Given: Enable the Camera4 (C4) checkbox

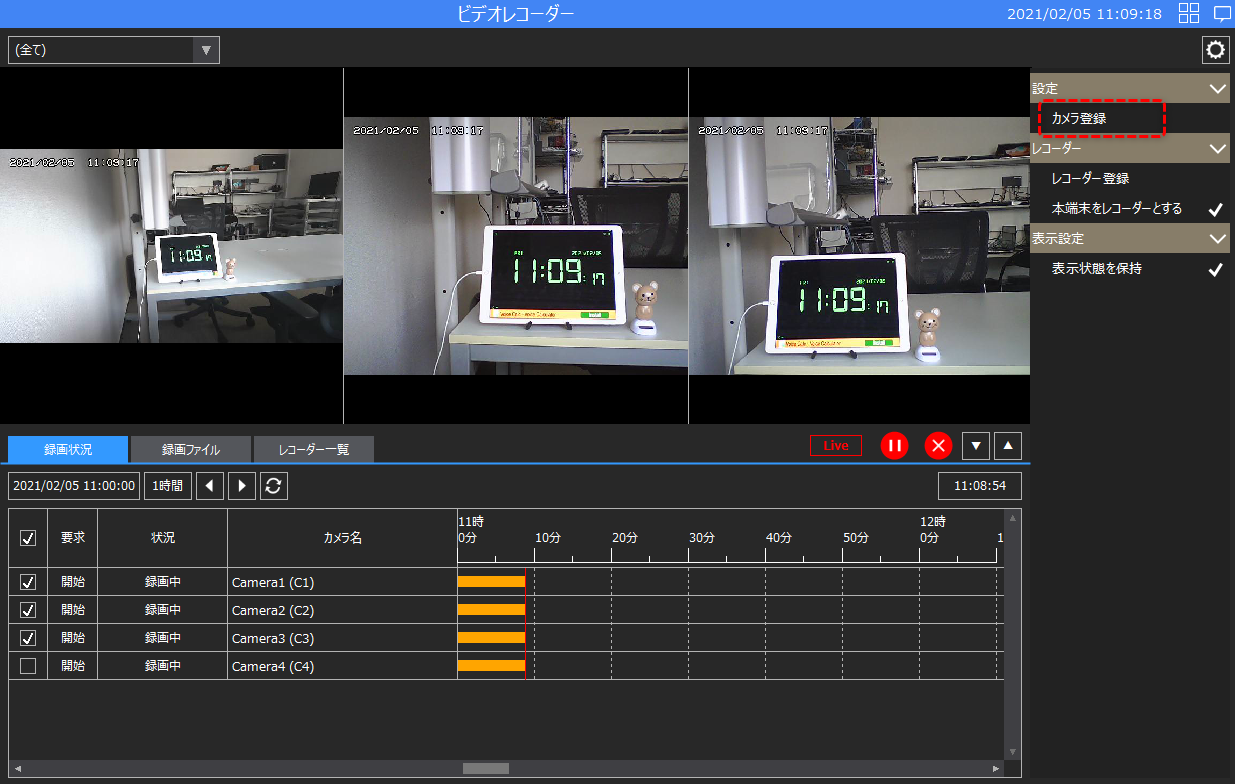Looking at the screenshot, I should 27,665.
